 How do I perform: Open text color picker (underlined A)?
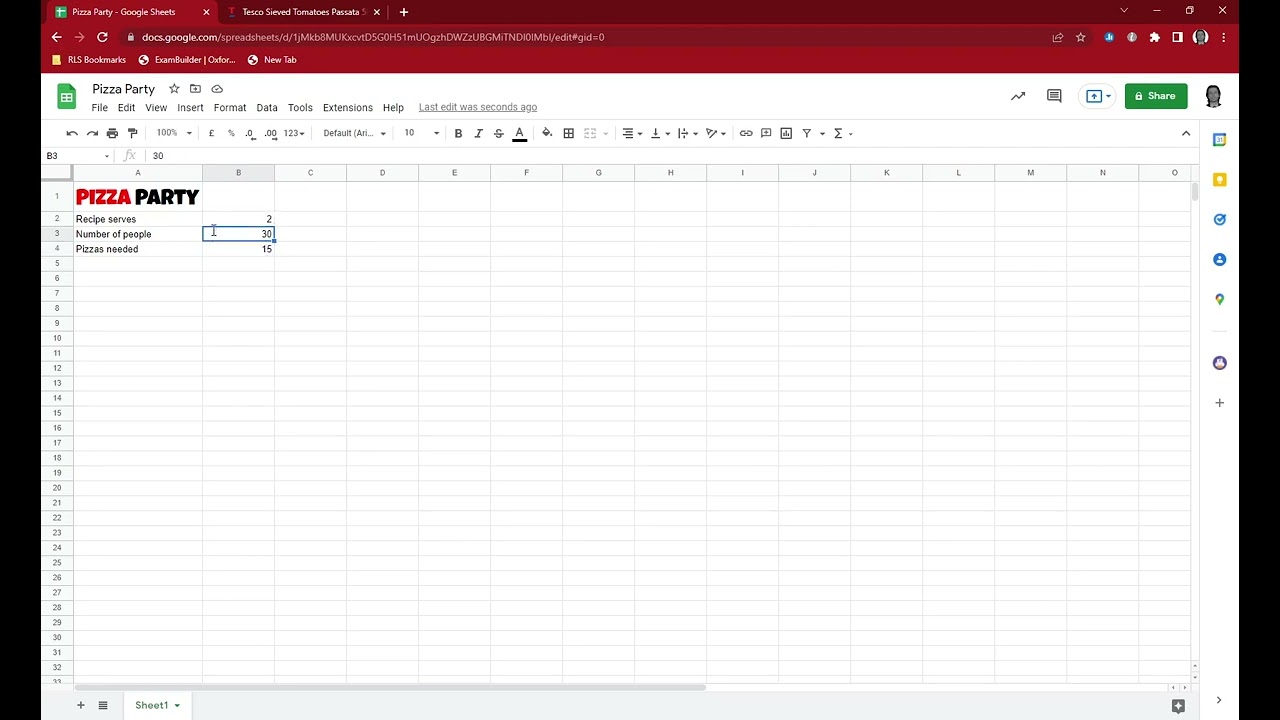point(519,133)
